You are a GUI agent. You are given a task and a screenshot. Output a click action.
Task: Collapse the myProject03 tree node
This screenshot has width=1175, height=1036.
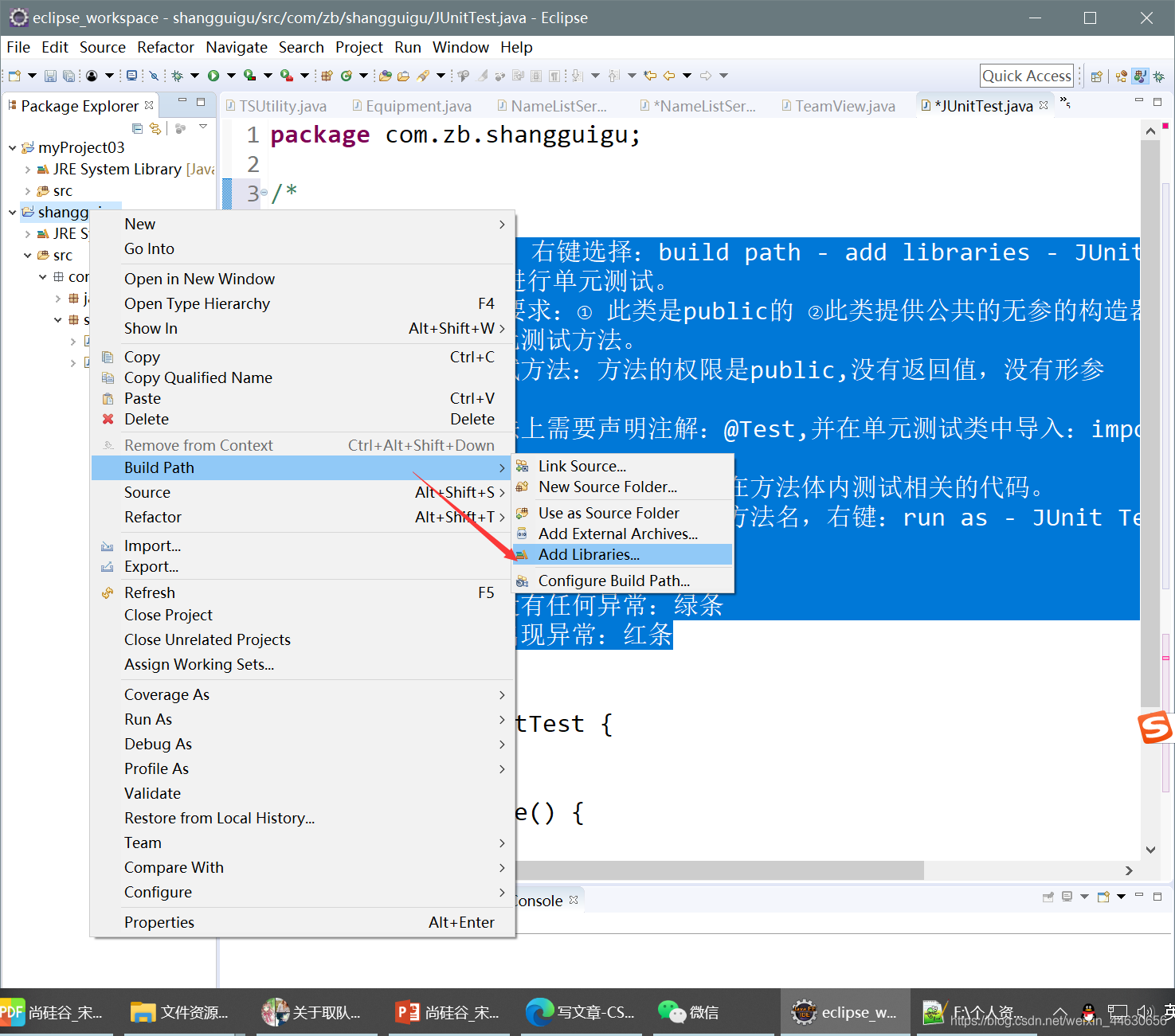(x=12, y=147)
